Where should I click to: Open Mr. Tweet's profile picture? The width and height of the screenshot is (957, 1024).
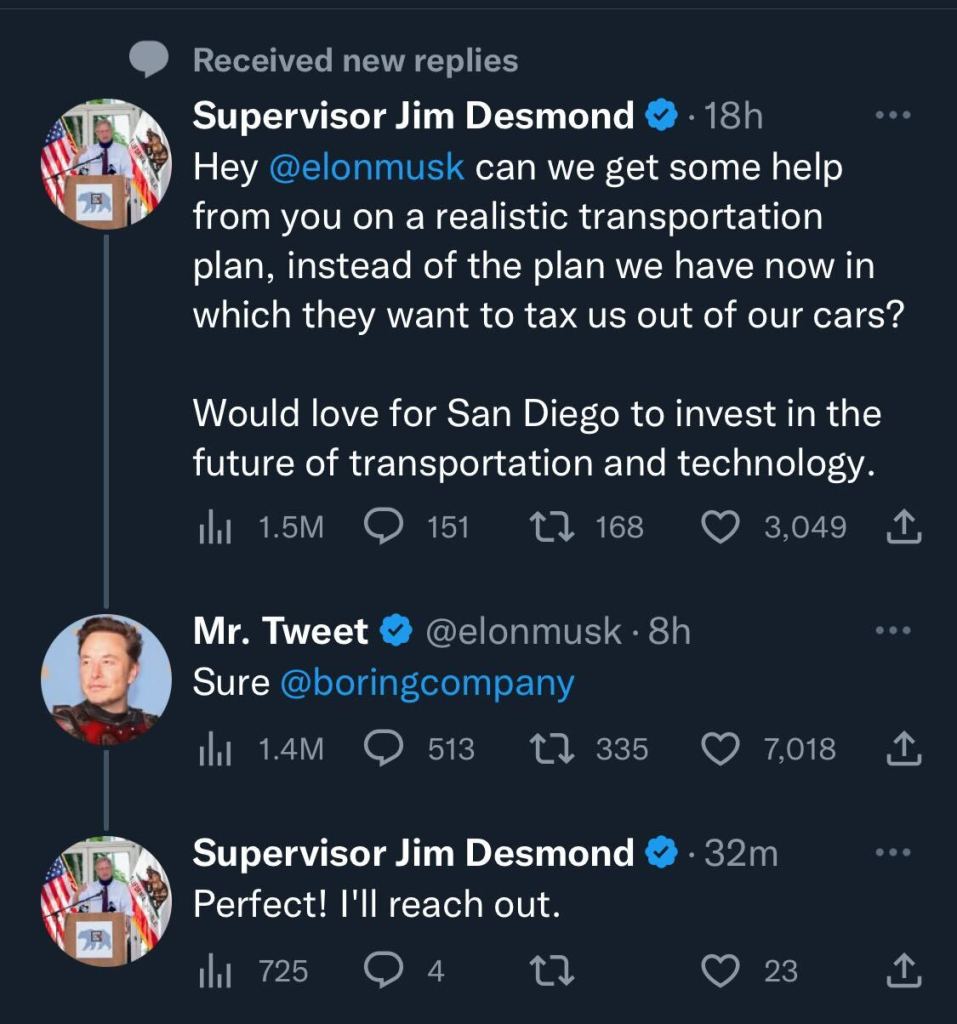[106, 679]
